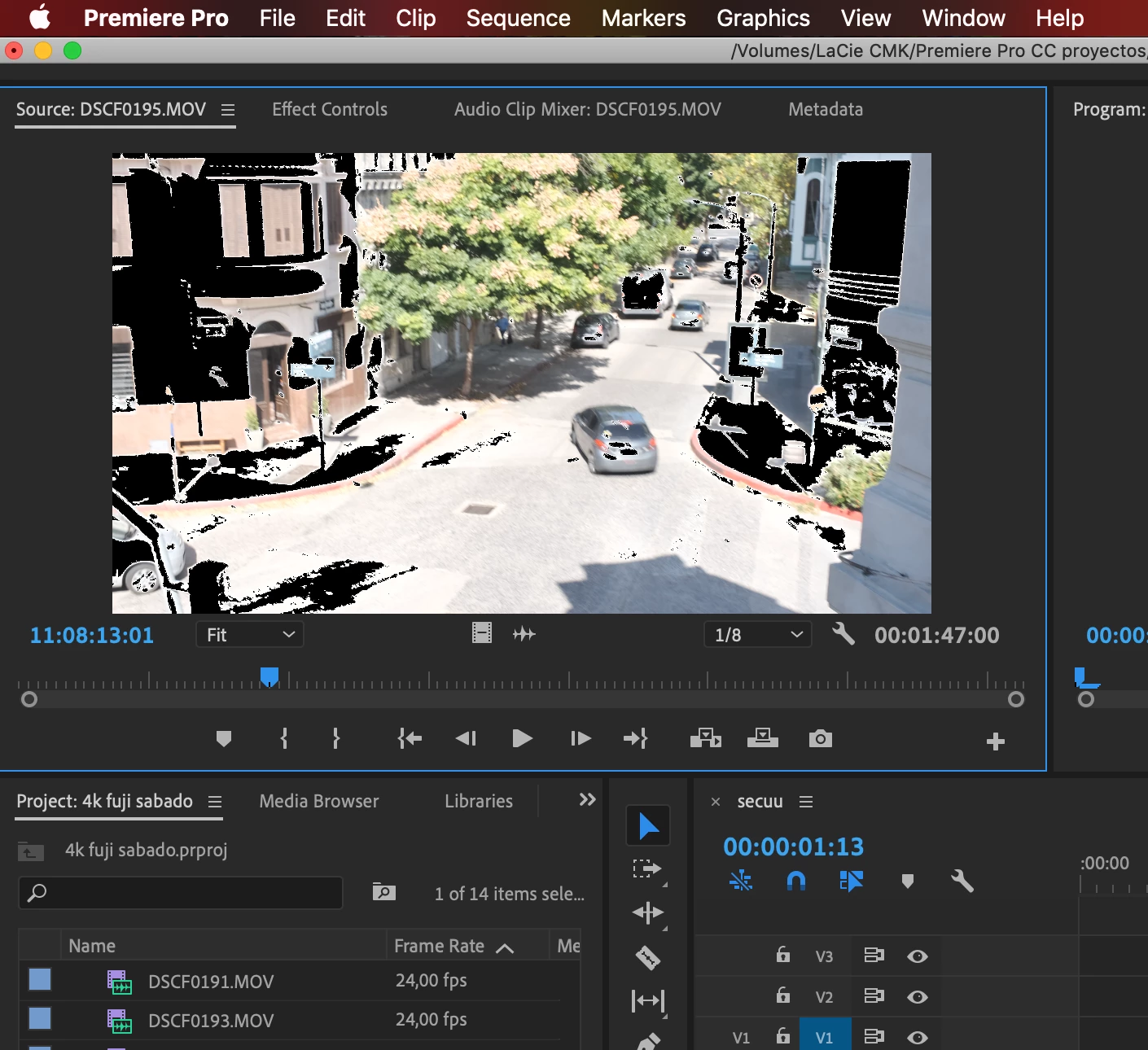The image size is (1148, 1050).
Task: Hide V1 track output eye
Action: pyautogui.click(x=918, y=1038)
